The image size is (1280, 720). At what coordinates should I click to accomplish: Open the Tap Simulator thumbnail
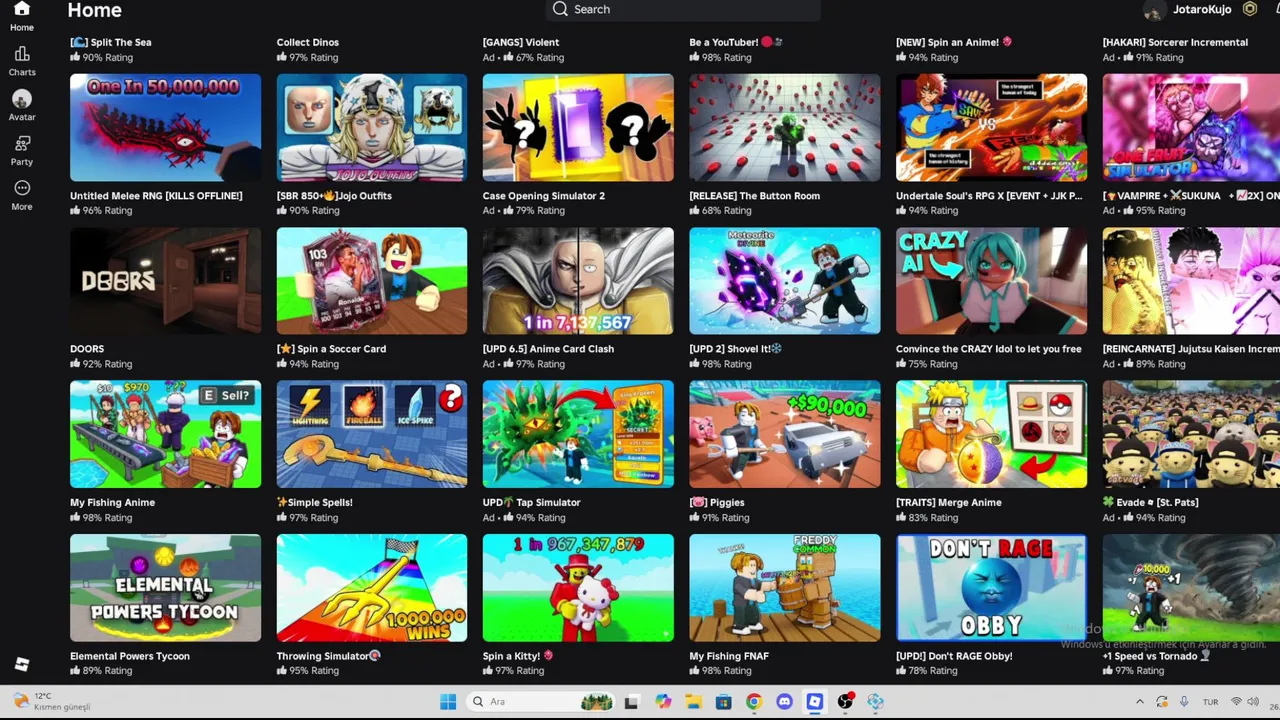click(x=578, y=434)
